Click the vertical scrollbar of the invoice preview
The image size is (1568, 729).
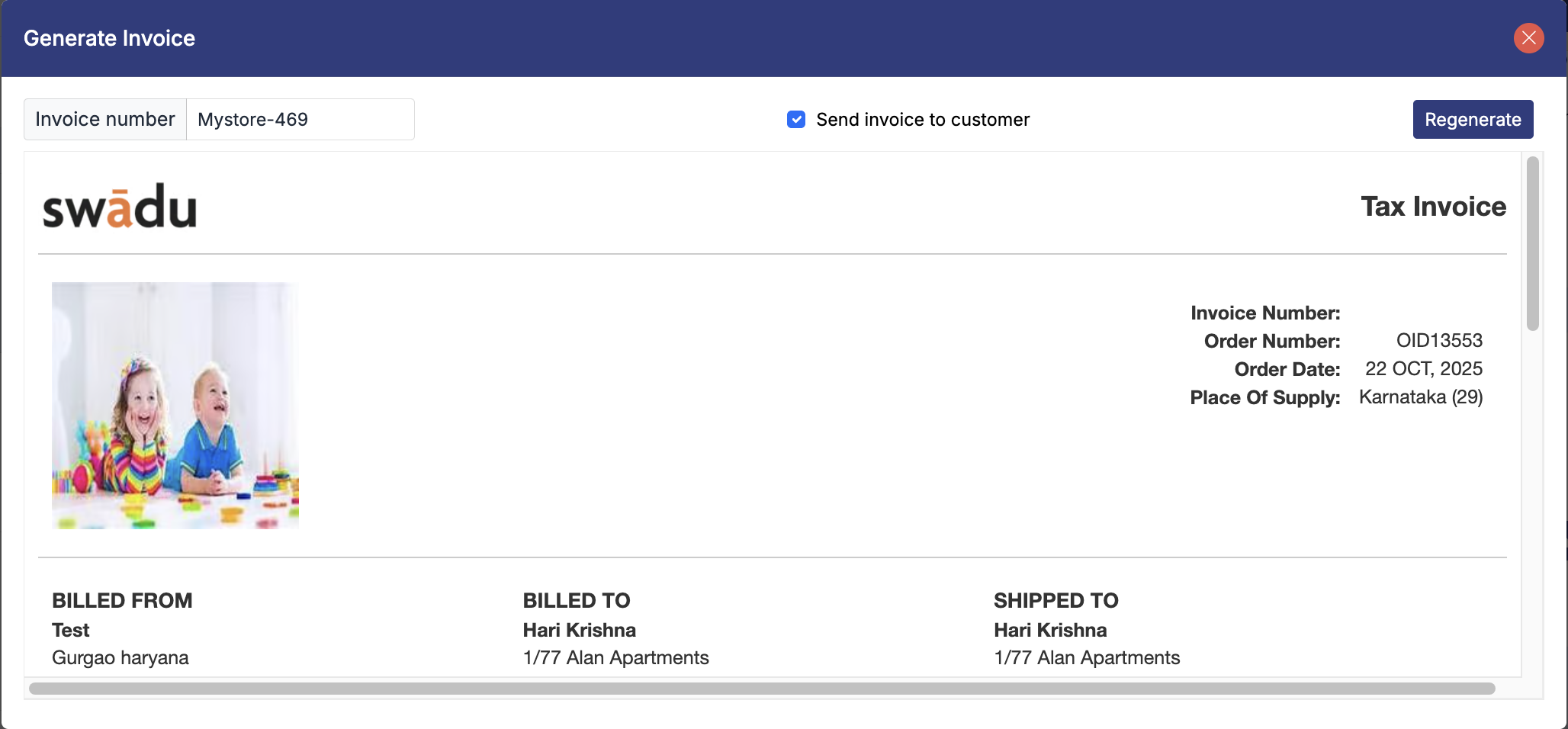coord(1532,244)
